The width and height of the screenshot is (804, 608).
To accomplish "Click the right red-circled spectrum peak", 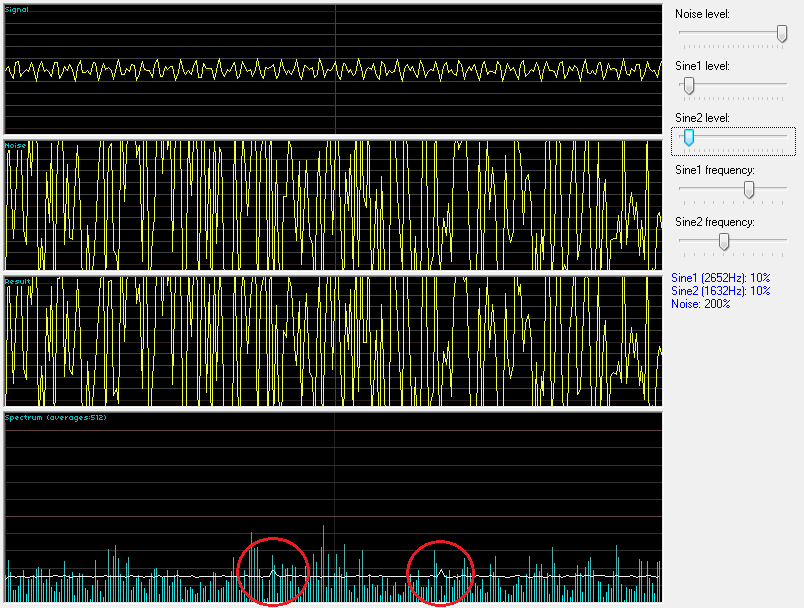I will (x=441, y=572).
